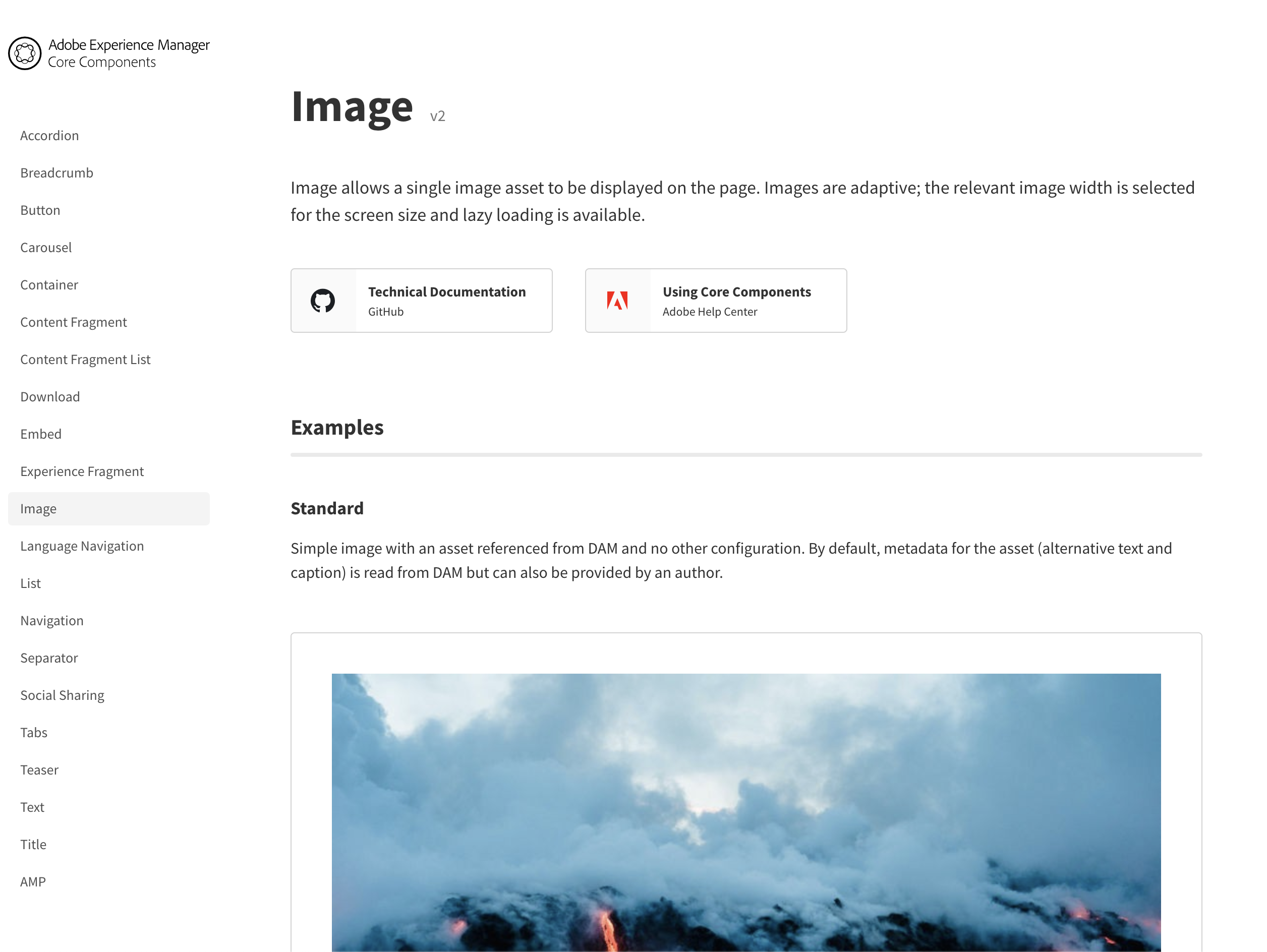Select Navigation component in sidebar list
The width and height of the screenshot is (1267, 952).
(52, 620)
